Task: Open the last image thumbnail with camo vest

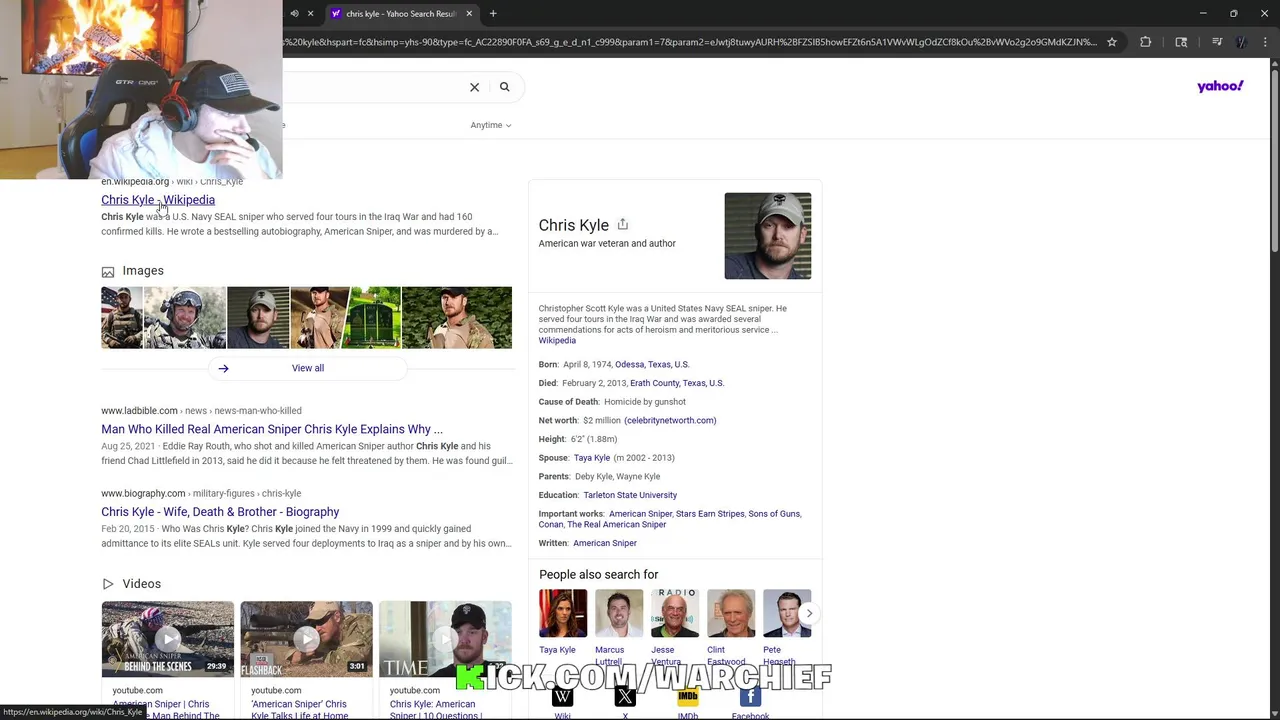Action: tap(457, 318)
